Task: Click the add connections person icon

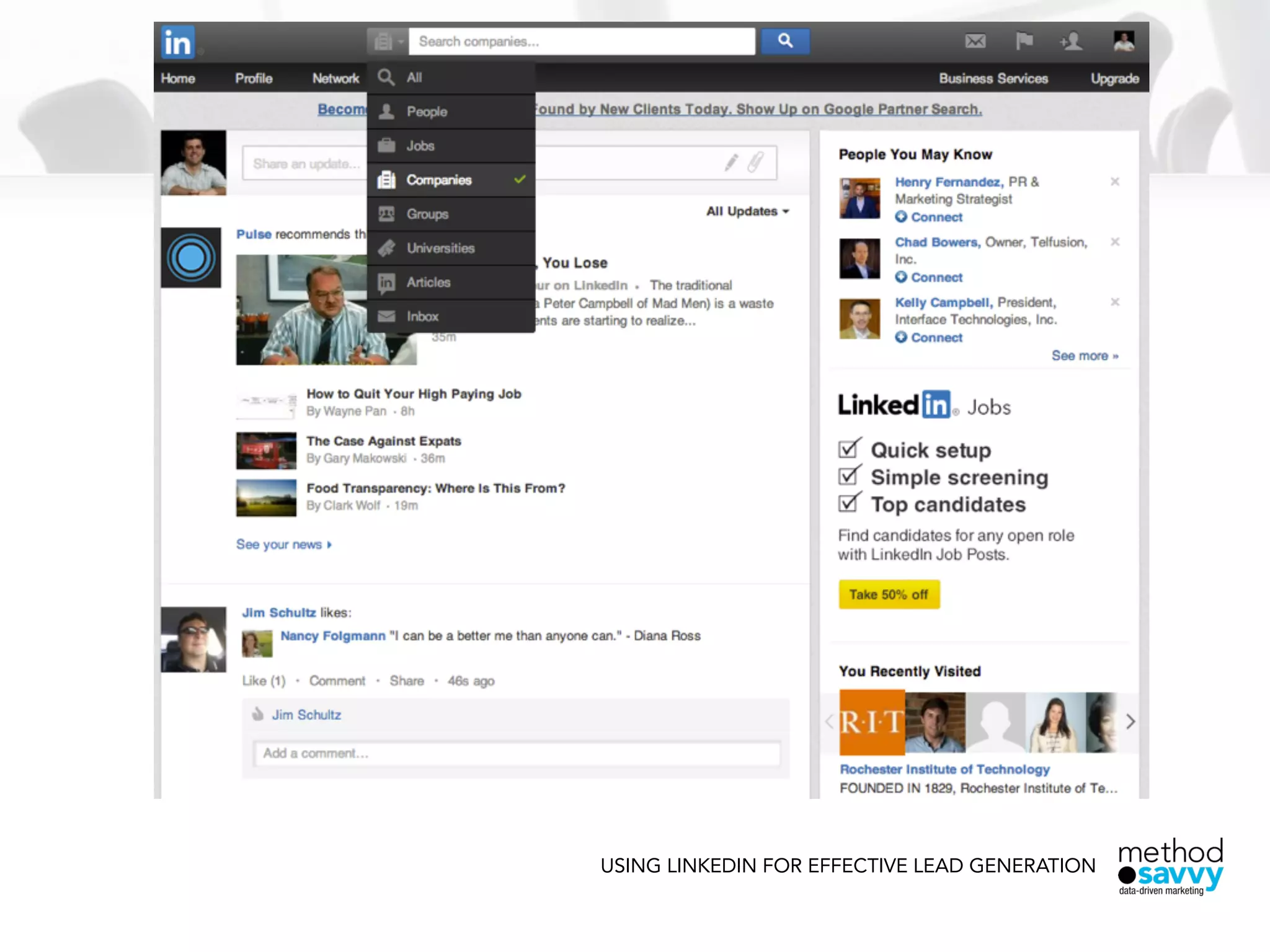Action: [x=1071, y=42]
